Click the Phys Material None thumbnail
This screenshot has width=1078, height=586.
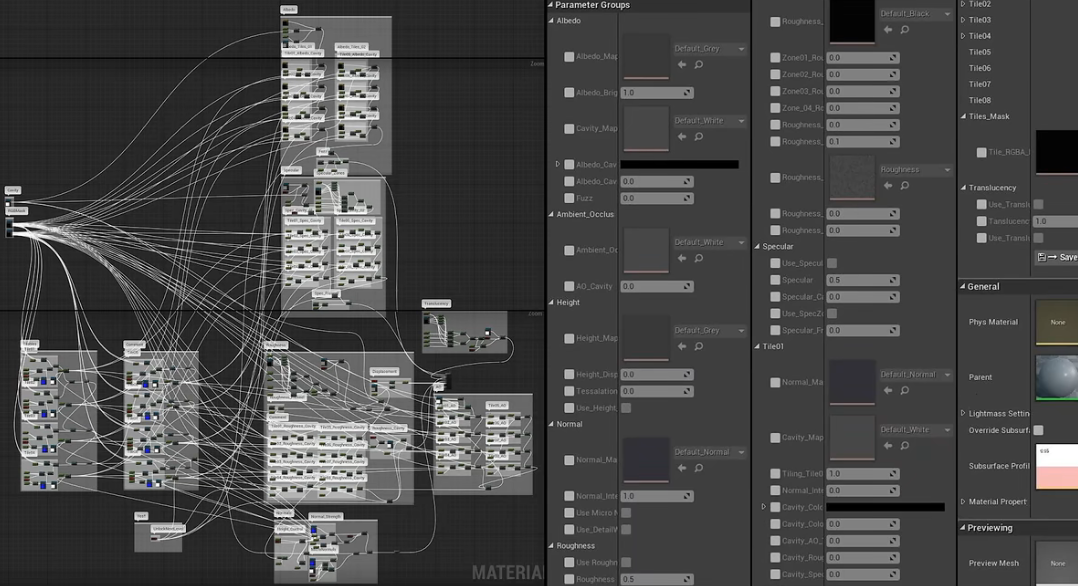click(x=1057, y=322)
